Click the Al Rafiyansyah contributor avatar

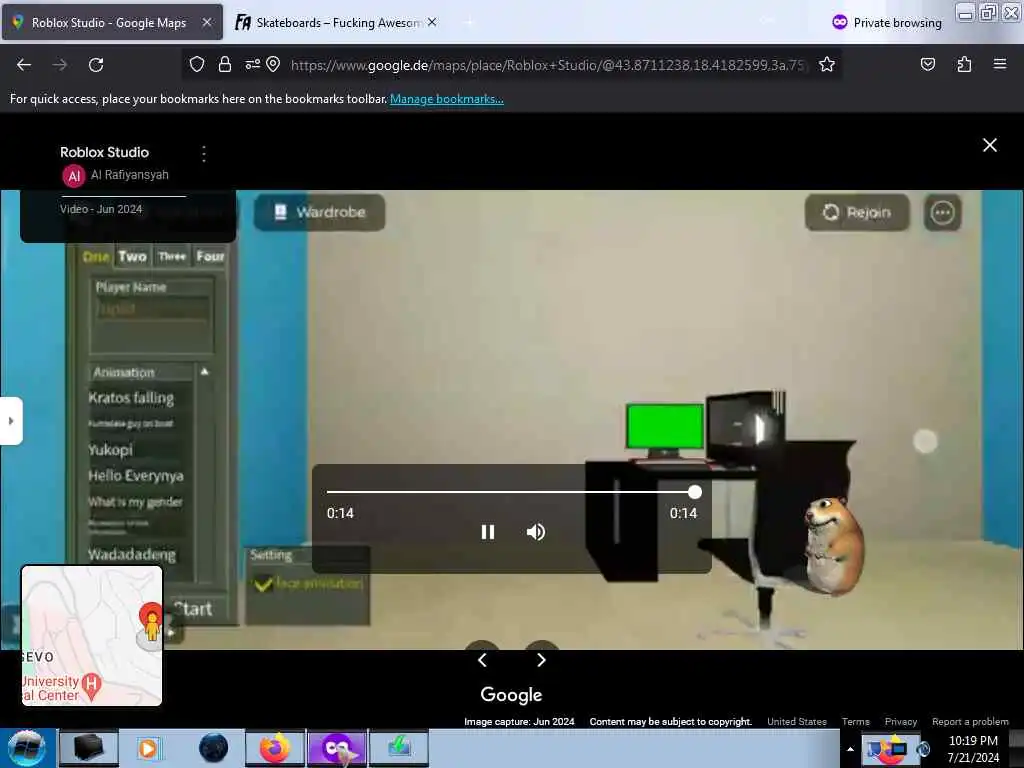[74, 176]
